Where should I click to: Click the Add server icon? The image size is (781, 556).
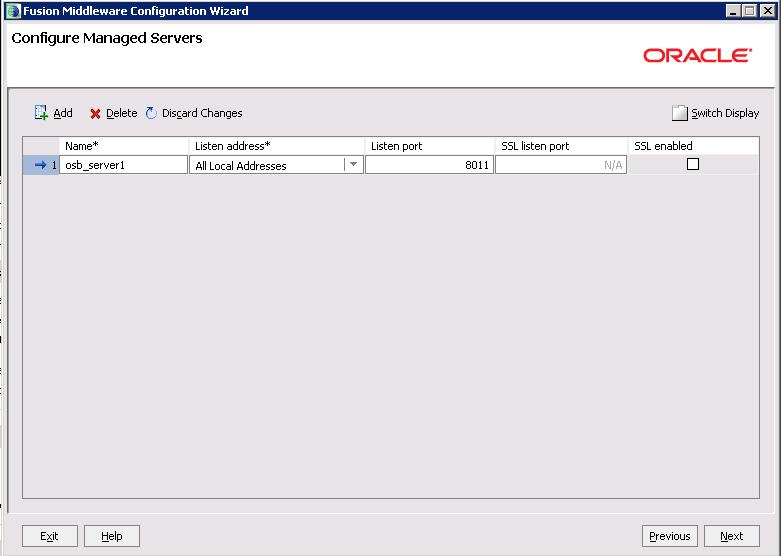[41, 113]
